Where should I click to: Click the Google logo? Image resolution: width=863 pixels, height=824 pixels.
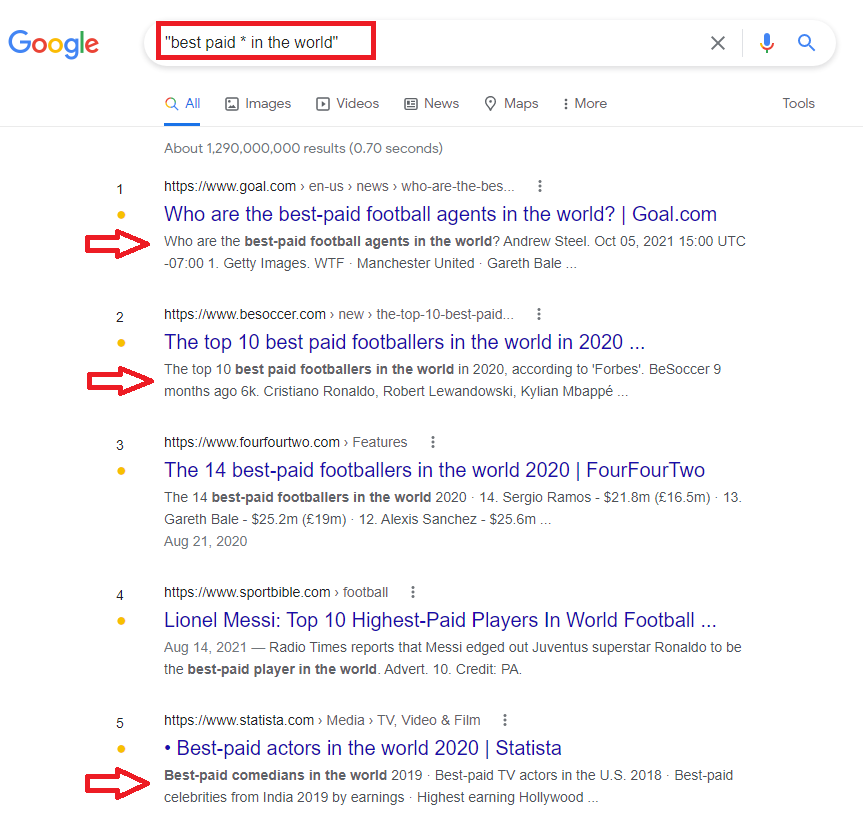pos(53,43)
